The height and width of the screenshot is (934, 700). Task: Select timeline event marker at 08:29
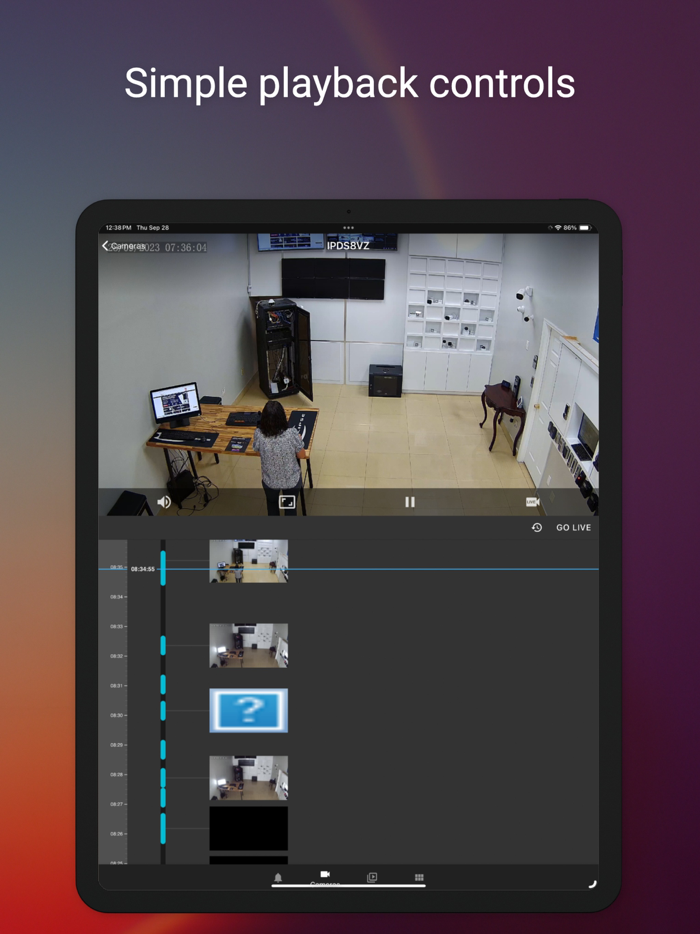pyautogui.click(x=163, y=749)
